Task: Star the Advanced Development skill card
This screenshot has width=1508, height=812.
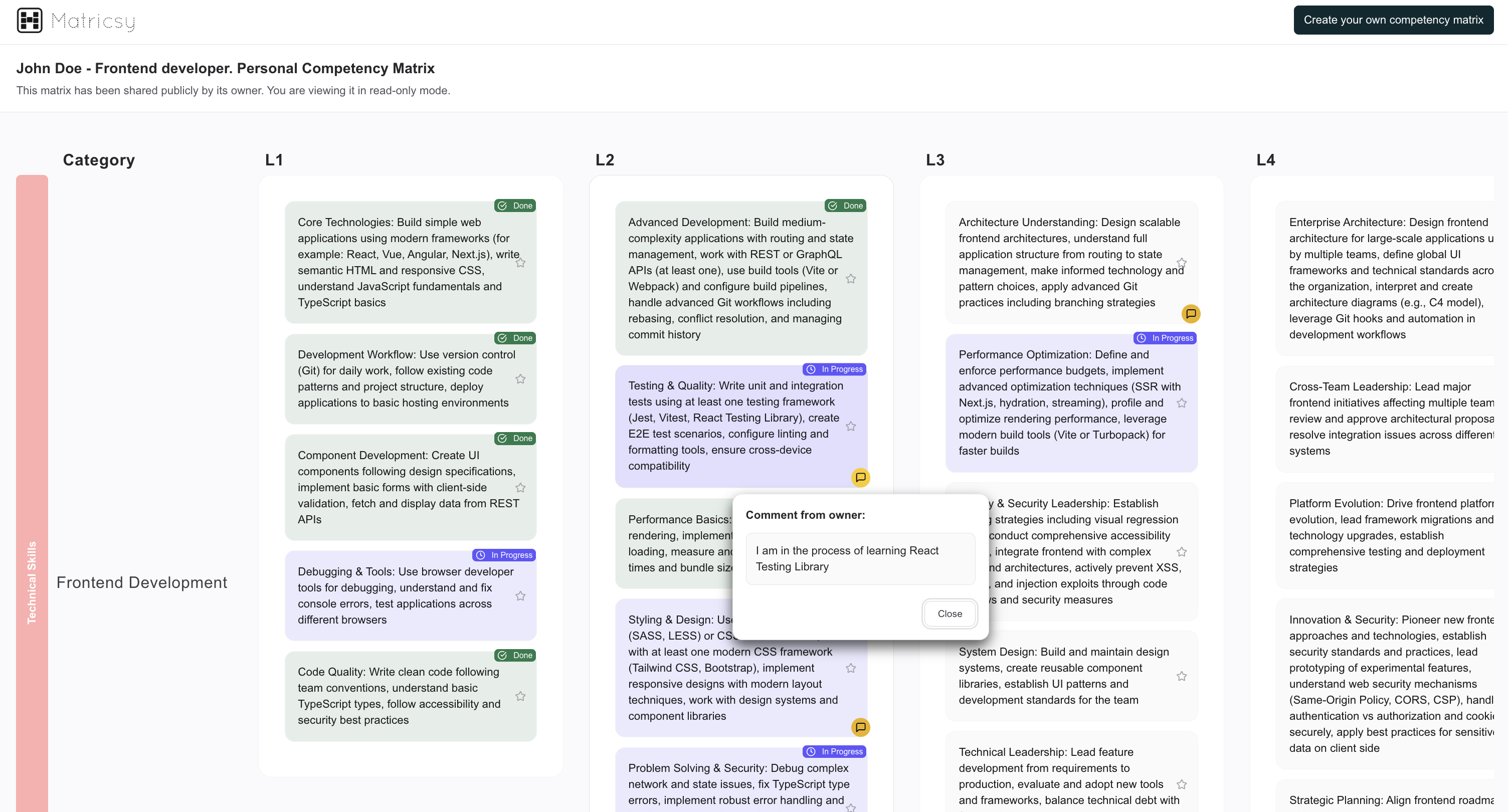Action: tap(851, 279)
